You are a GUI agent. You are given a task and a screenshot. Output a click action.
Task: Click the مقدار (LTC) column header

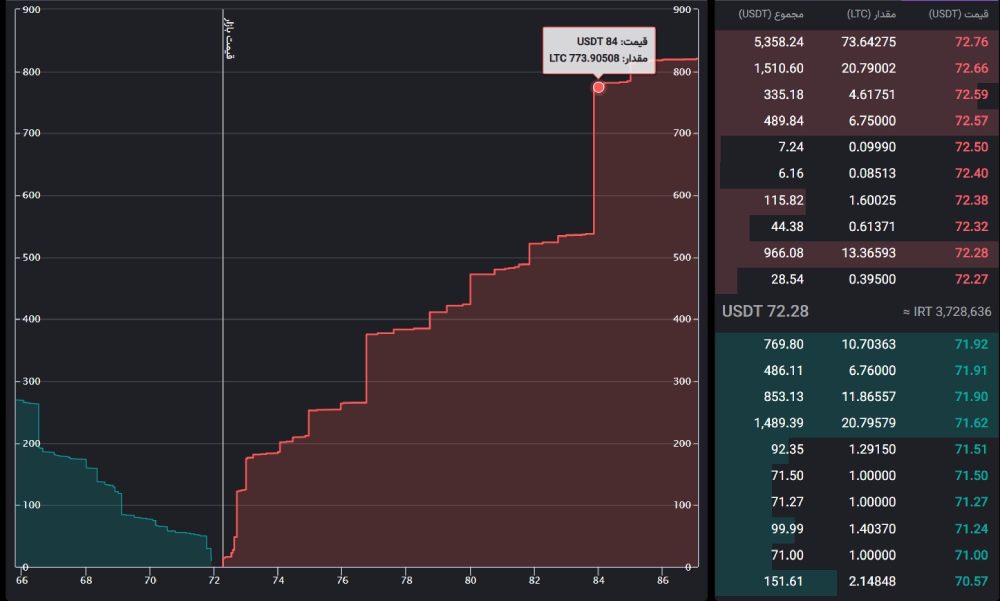866,14
